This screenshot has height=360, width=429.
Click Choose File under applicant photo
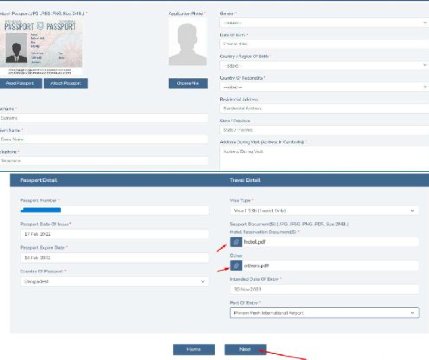pyautogui.click(x=188, y=83)
